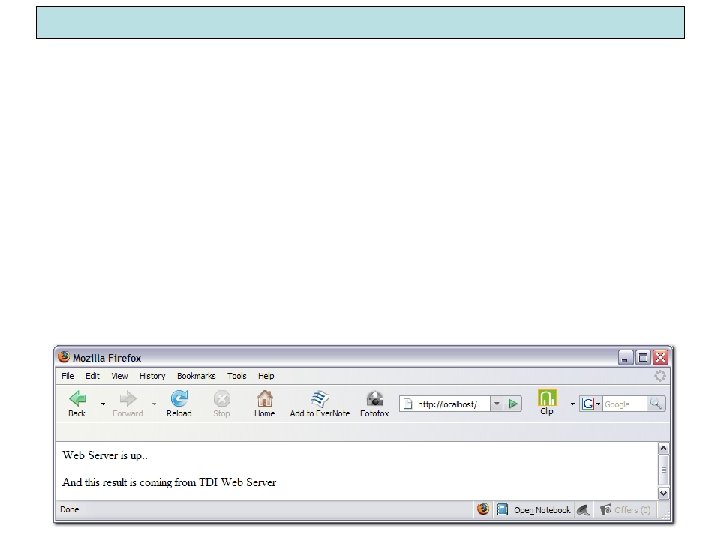The image size is (720, 540).
Task: Click the 'Web Server is up..' text
Action: [105, 456]
